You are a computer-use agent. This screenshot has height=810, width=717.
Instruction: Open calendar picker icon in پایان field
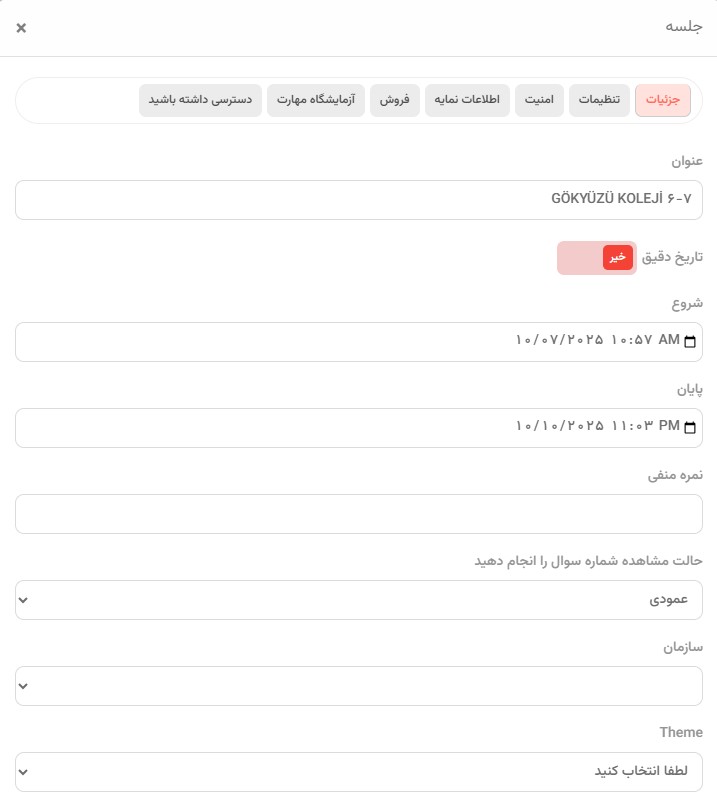tap(690, 427)
